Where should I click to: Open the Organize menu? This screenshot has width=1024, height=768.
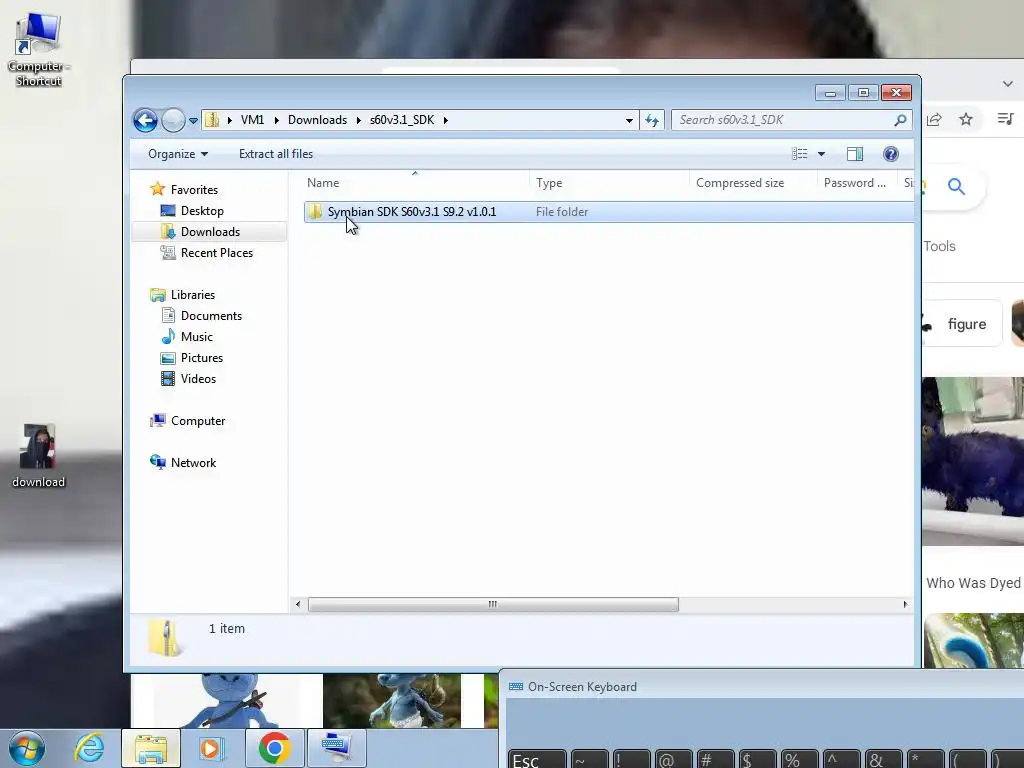pyautogui.click(x=178, y=154)
